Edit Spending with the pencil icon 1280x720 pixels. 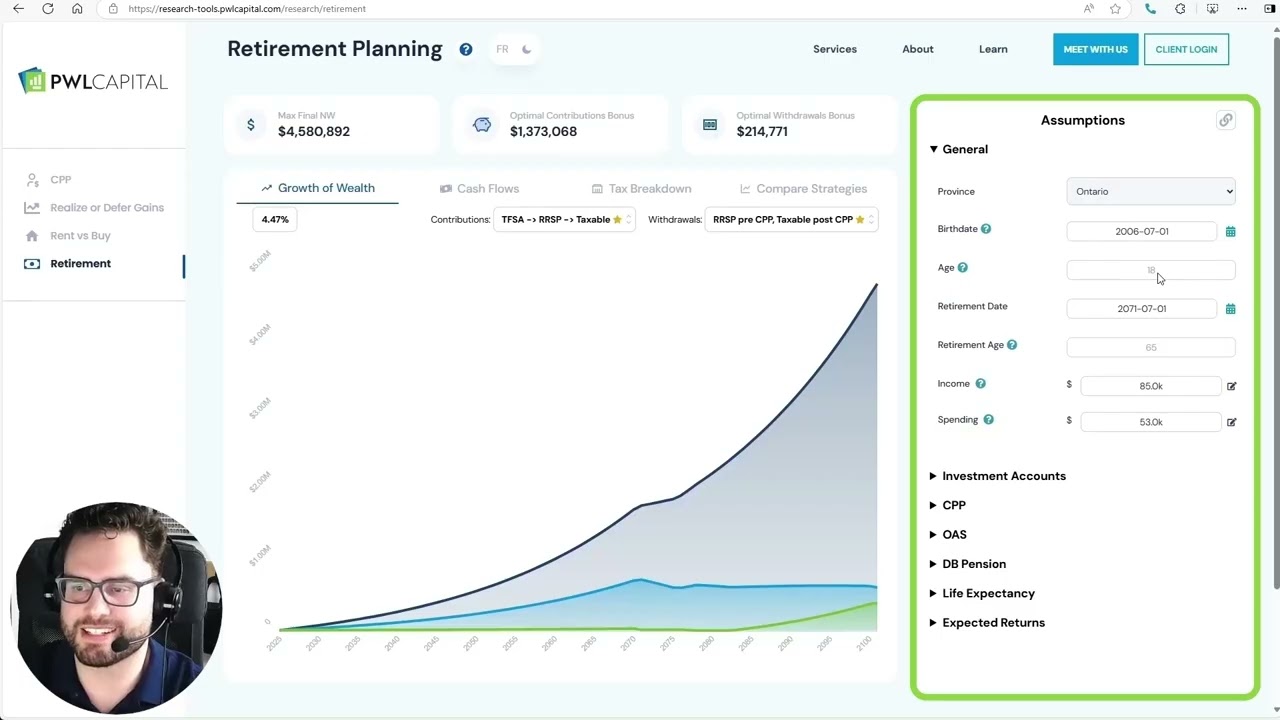1231,422
